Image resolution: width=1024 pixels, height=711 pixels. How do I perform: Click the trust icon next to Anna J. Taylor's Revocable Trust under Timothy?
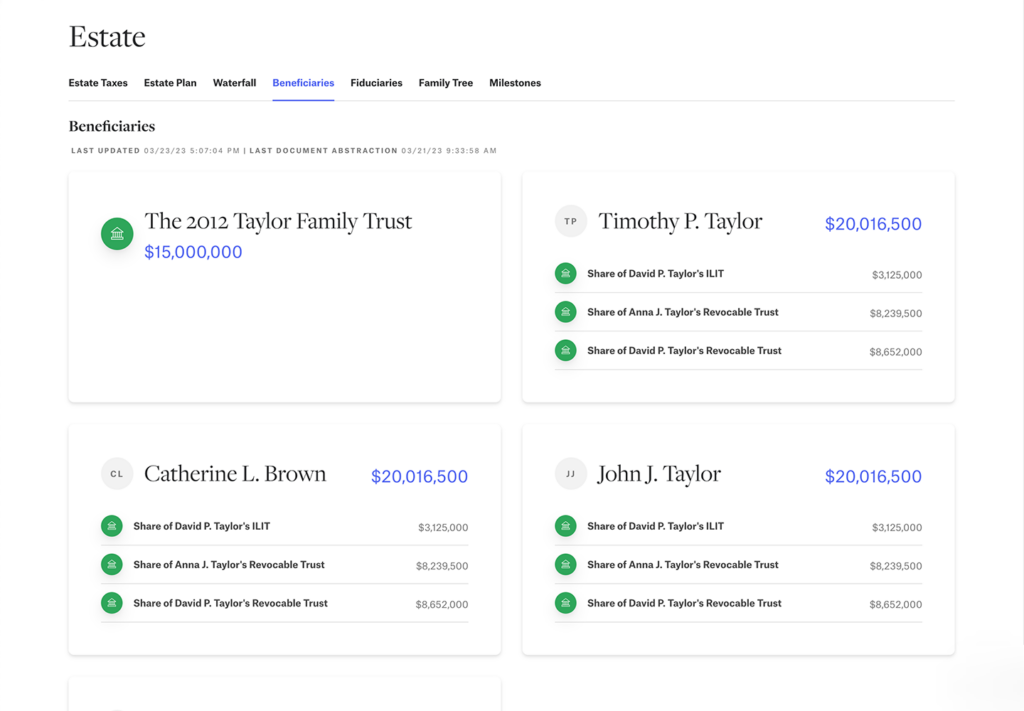coord(565,312)
